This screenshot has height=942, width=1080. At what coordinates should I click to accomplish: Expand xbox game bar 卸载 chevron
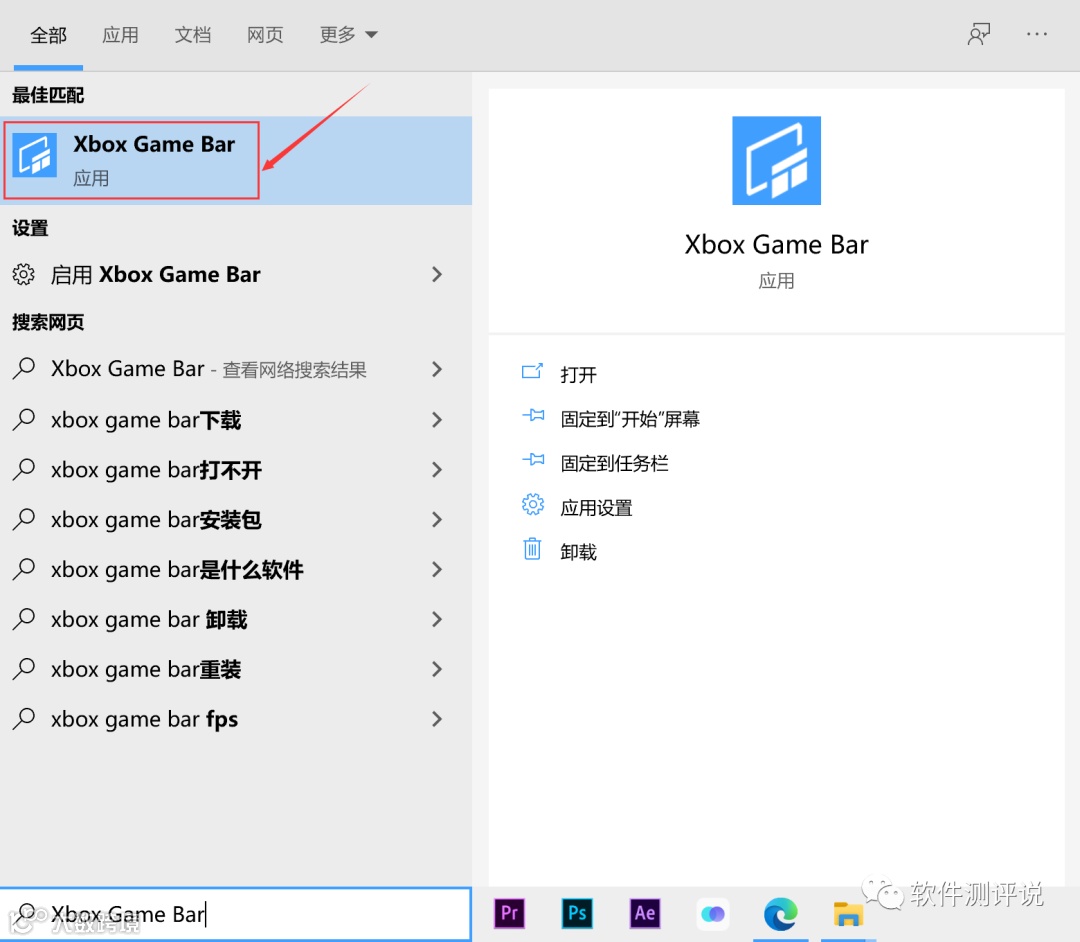point(437,619)
